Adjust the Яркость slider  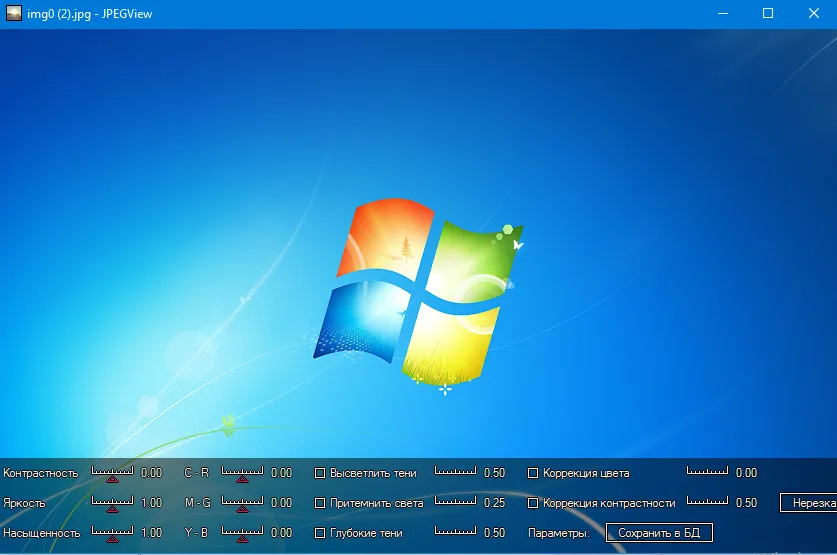tap(112, 503)
